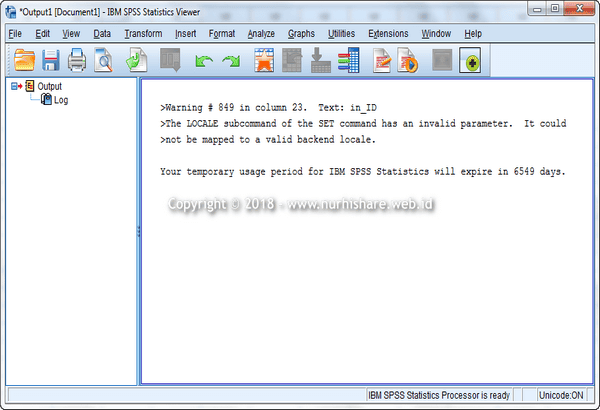Click the SPSS application icon in title bar
Viewport: 600px width, 410px height.
click(x=11, y=12)
